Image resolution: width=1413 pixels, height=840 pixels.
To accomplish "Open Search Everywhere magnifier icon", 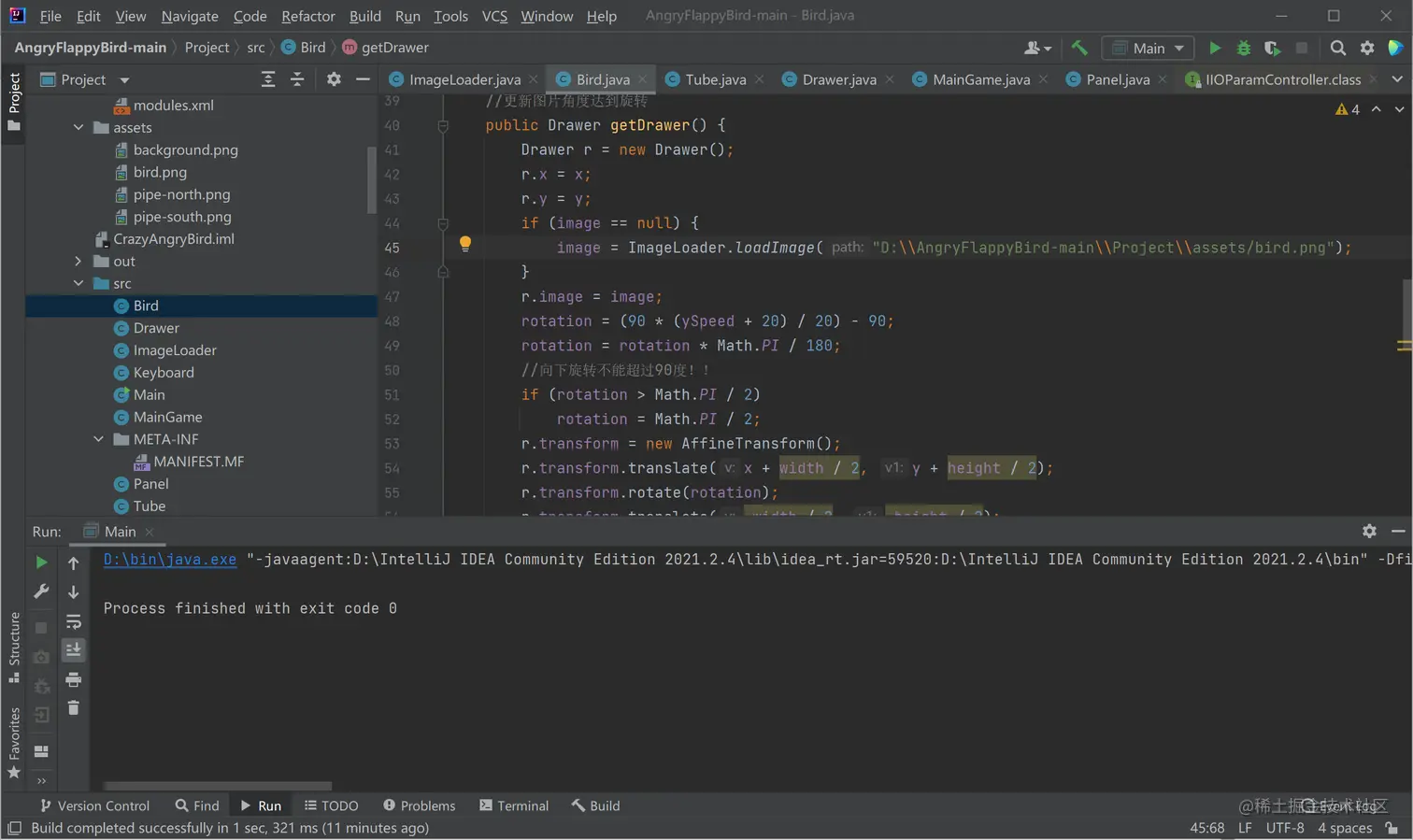I will coord(1337,48).
